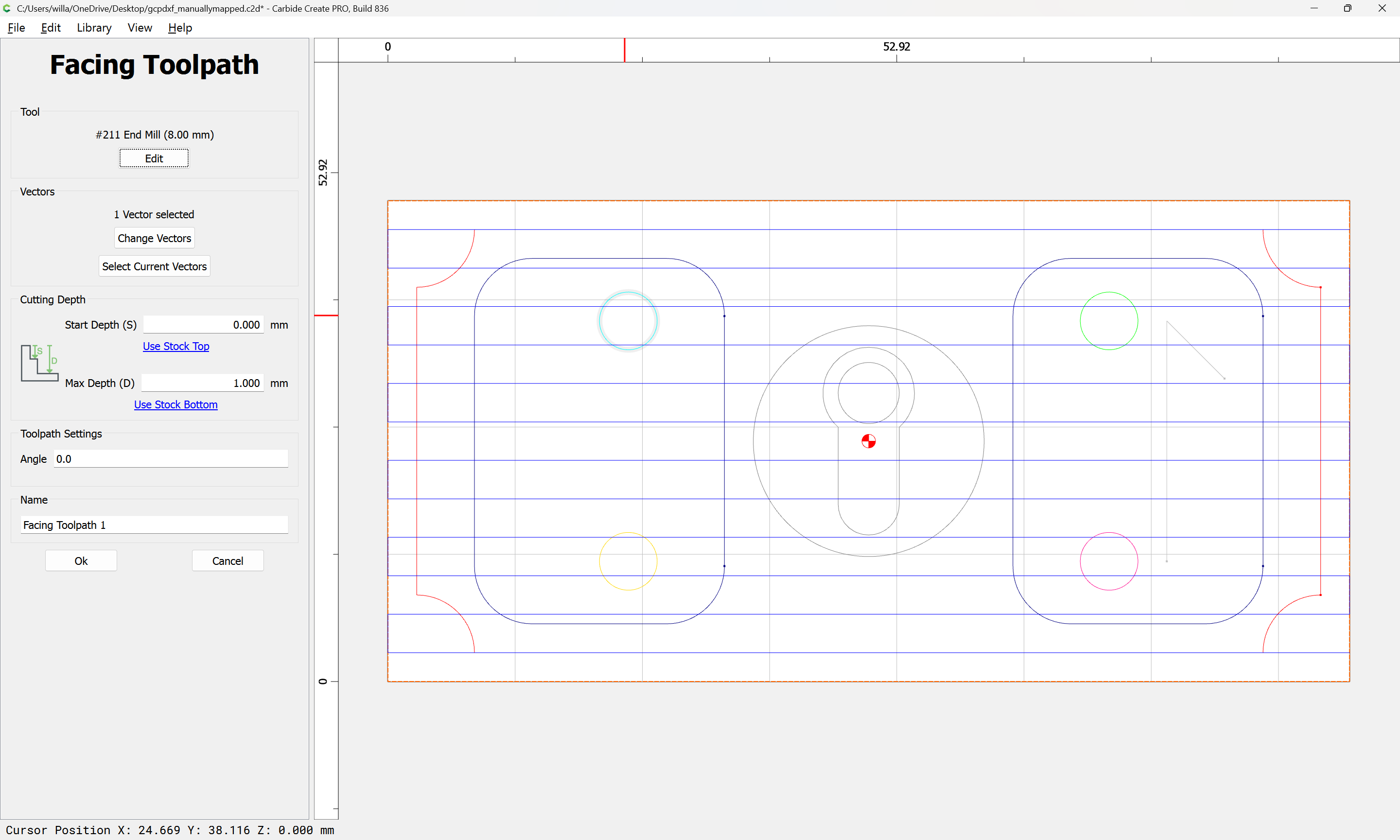The height and width of the screenshot is (840, 1400).
Task: Click the Use Stock Bottom link
Action: pos(175,404)
